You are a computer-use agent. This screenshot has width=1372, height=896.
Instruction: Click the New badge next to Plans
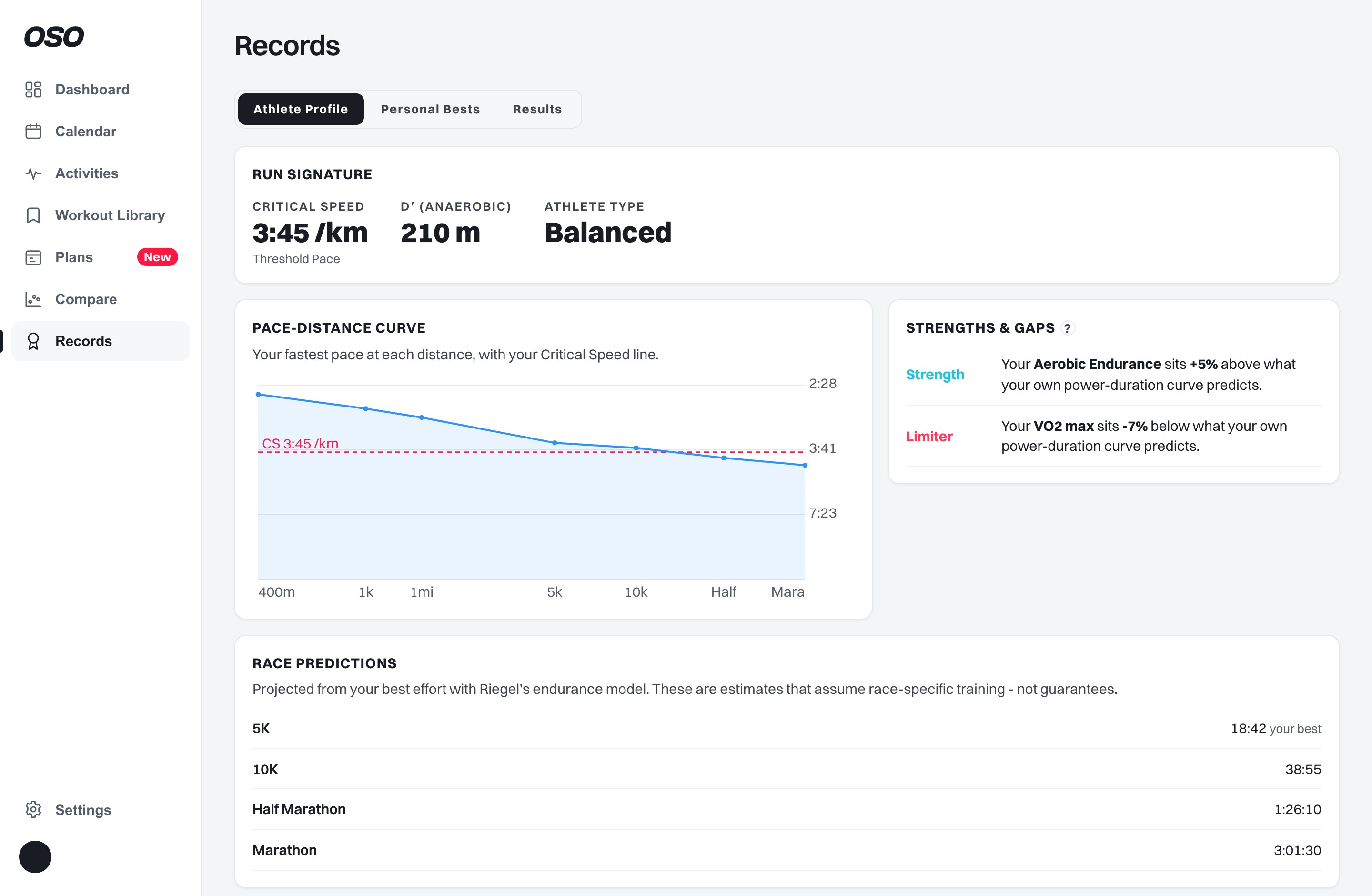point(157,257)
